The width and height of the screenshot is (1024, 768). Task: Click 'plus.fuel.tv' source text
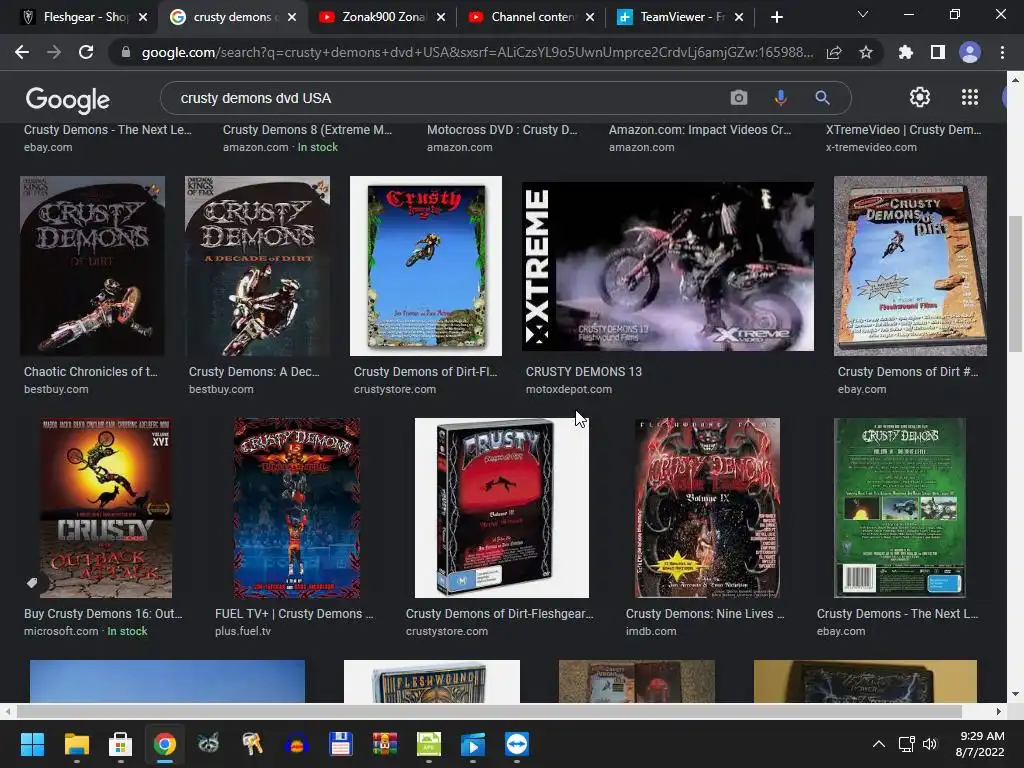243,632
